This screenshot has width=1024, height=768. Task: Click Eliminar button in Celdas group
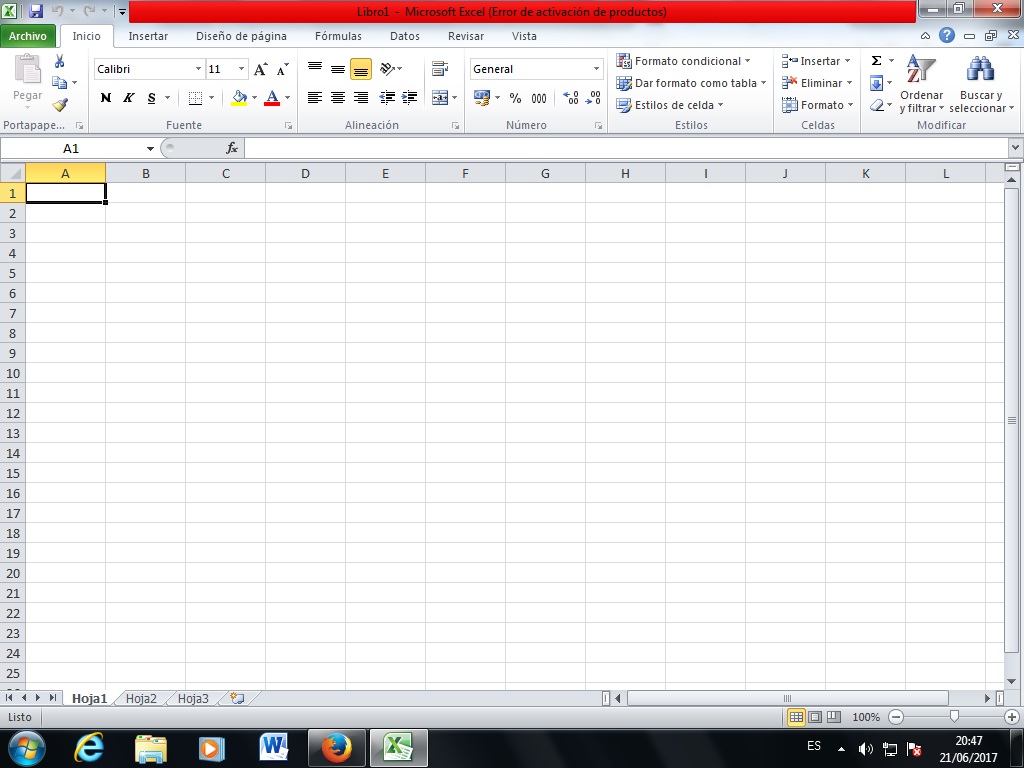tap(817, 83)
